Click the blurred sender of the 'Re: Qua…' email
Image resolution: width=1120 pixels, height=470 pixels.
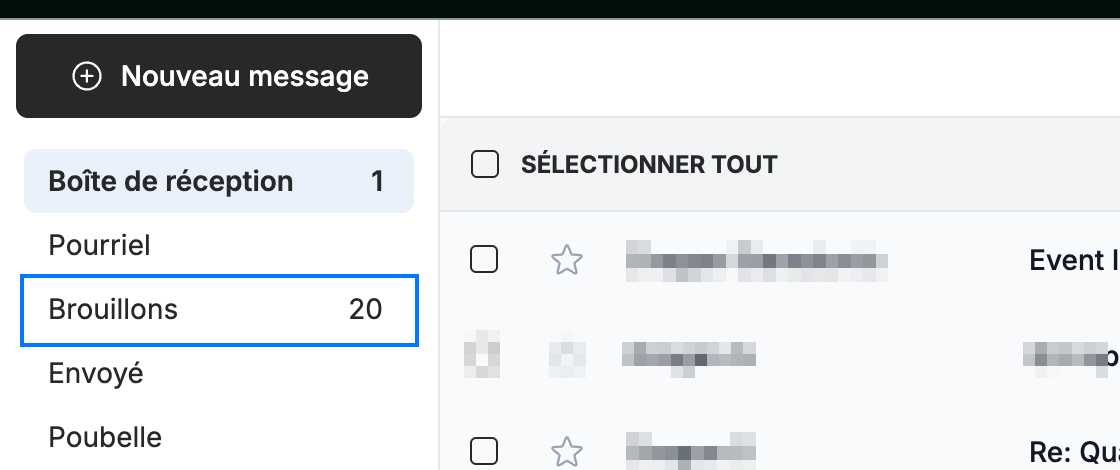tap(691, 449)
